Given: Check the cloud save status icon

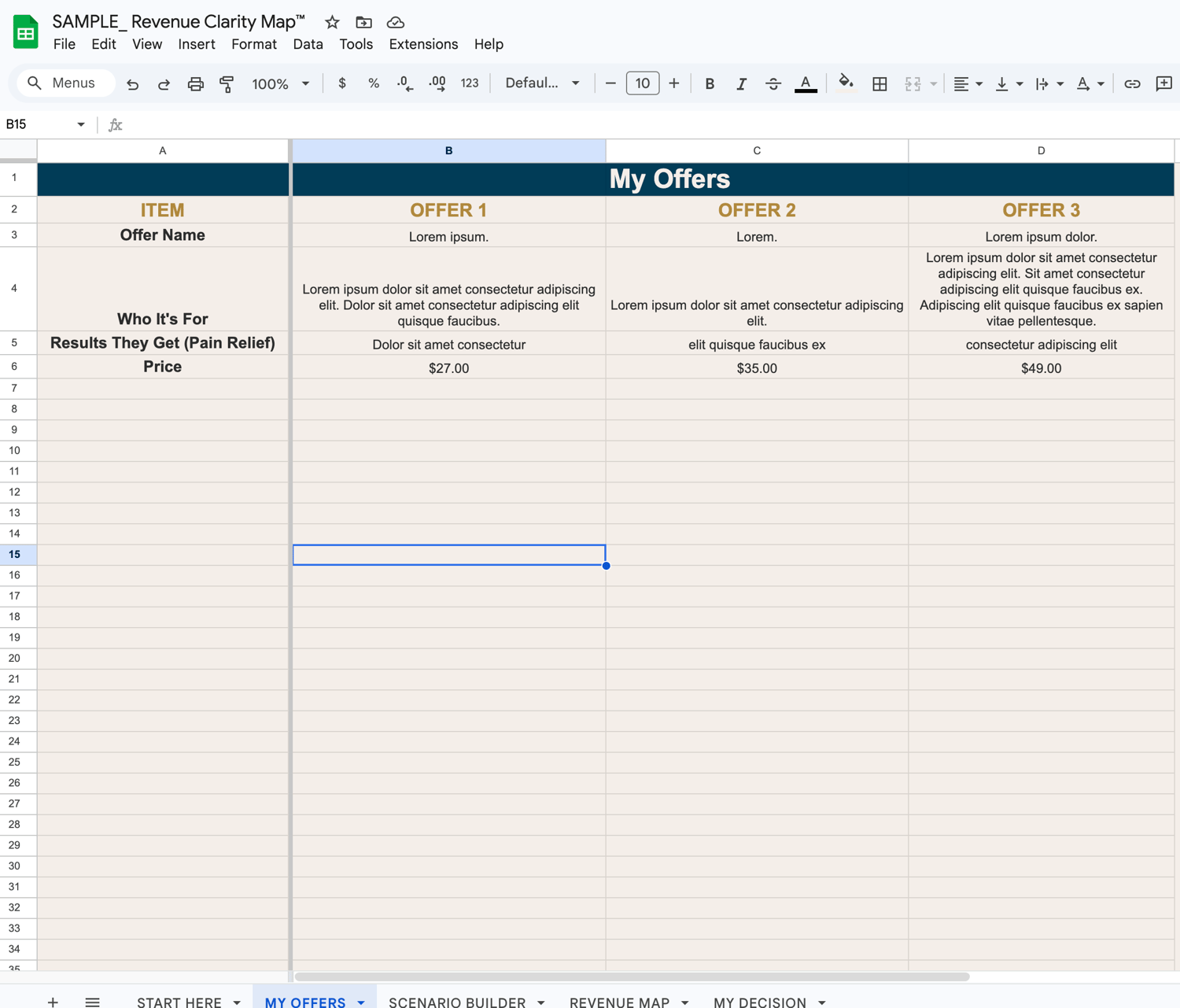Looking at the screenshot, I should tap(396, 22).
